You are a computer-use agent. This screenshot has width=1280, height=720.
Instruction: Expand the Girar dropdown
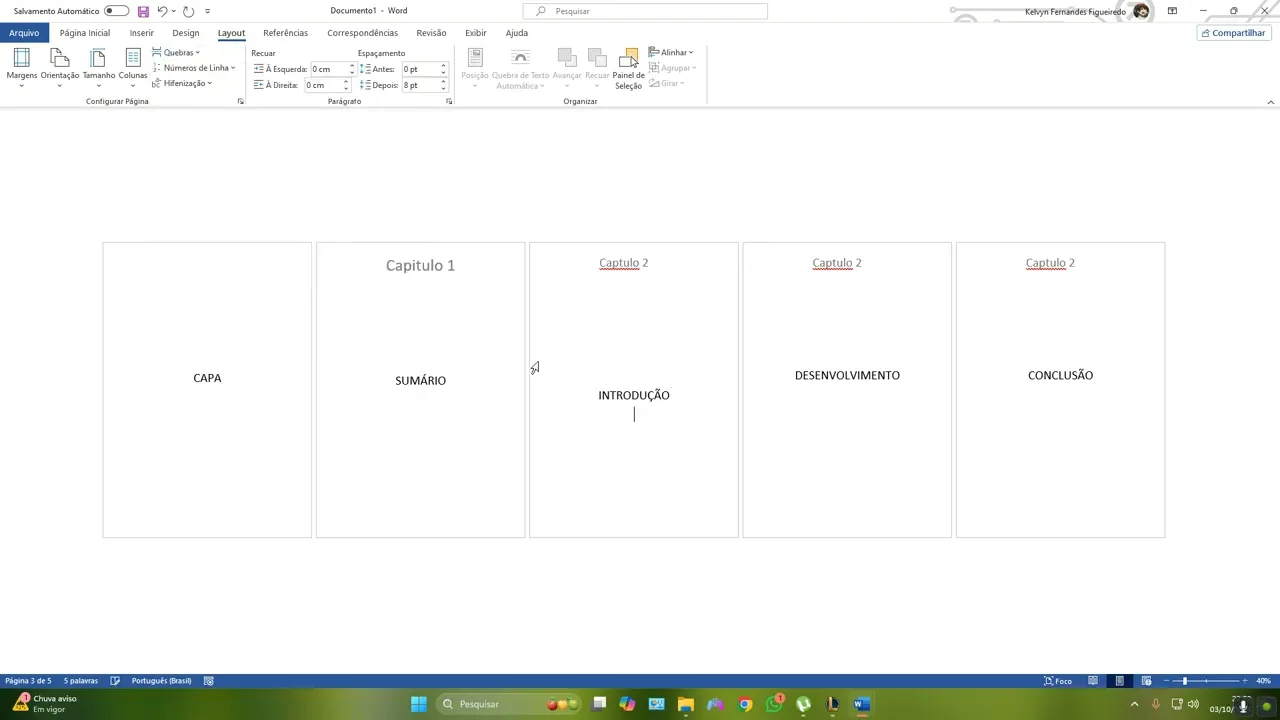(x=667, y=83)
